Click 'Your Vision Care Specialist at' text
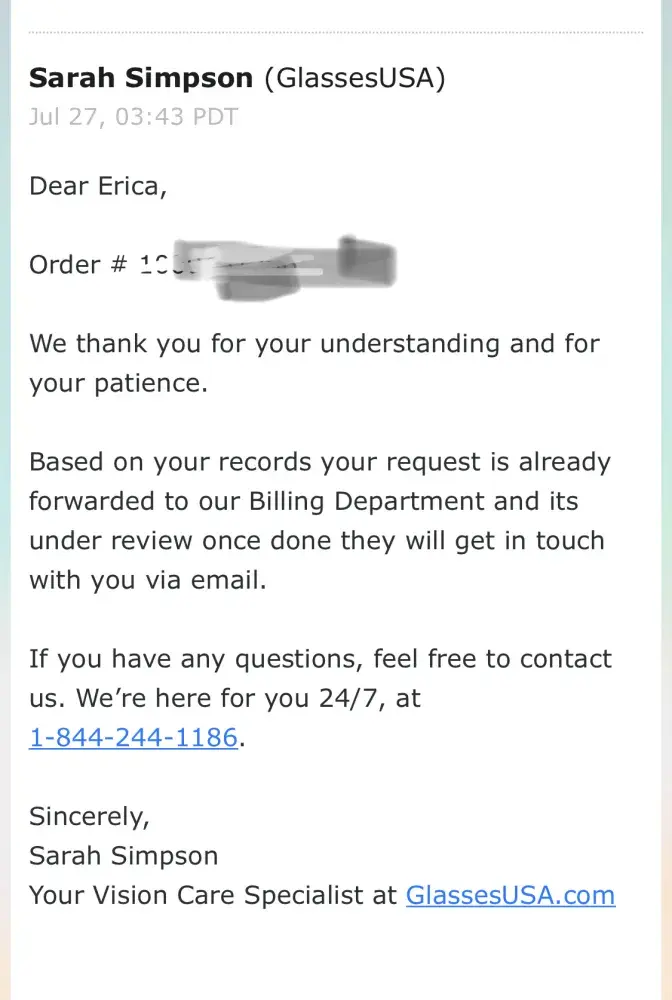This screenshot has width=672, height=1000. (213, 894)
